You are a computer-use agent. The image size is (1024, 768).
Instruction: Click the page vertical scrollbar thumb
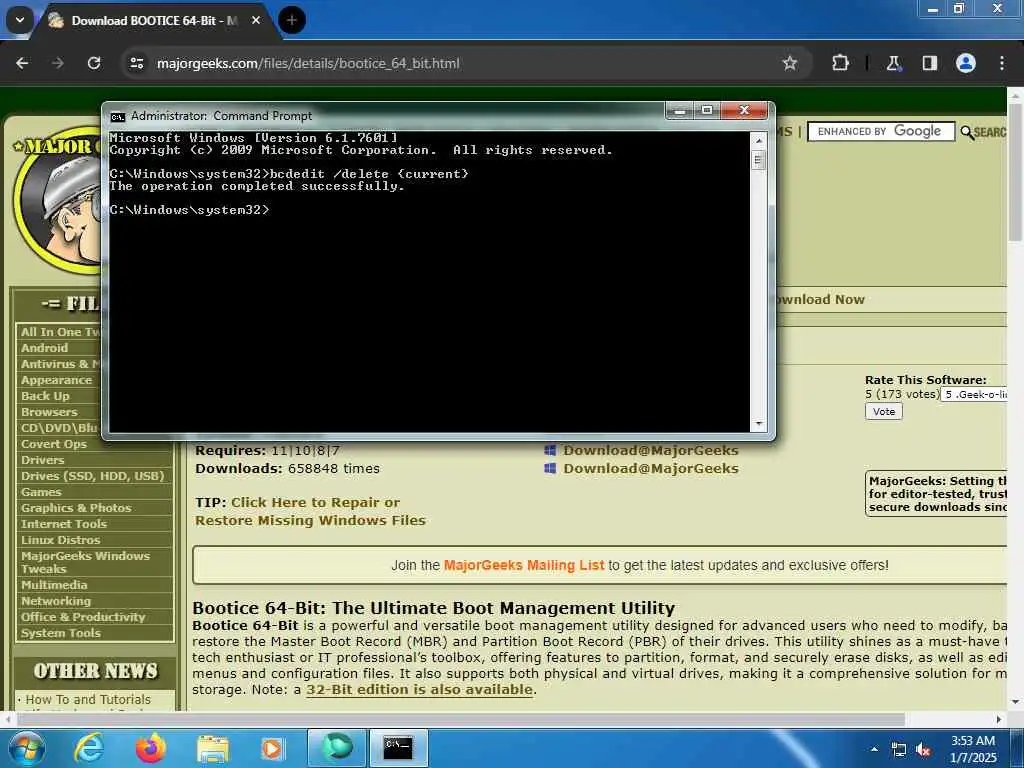tap(1016, 171)
